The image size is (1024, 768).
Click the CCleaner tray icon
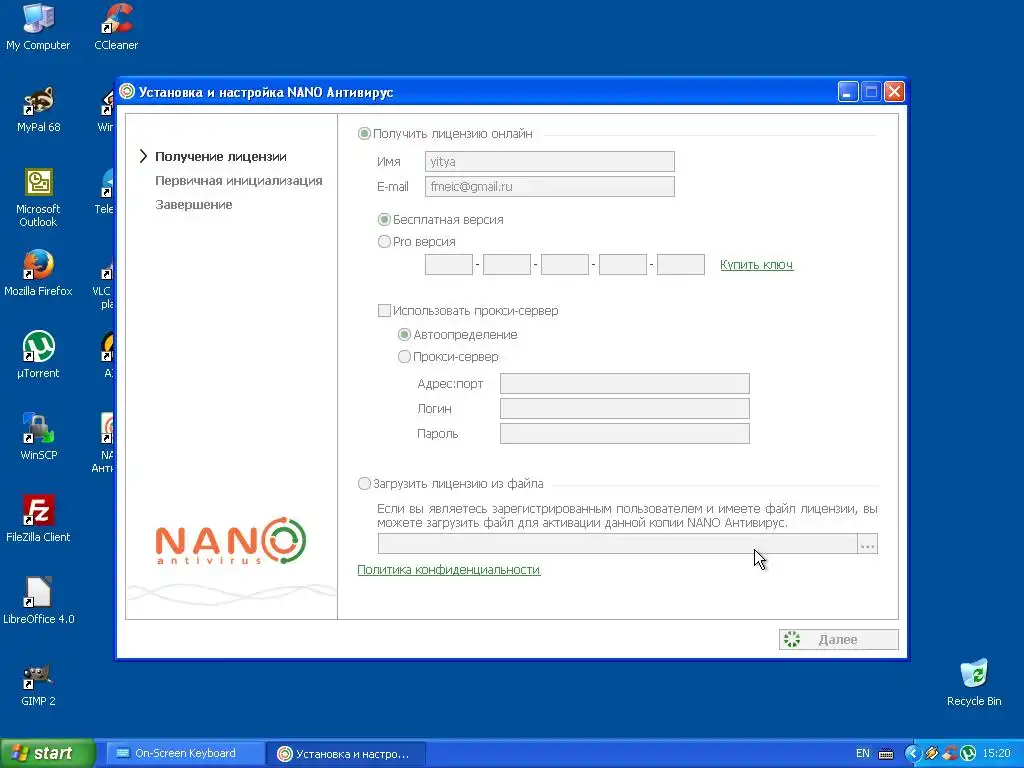(x=950, y=754)
